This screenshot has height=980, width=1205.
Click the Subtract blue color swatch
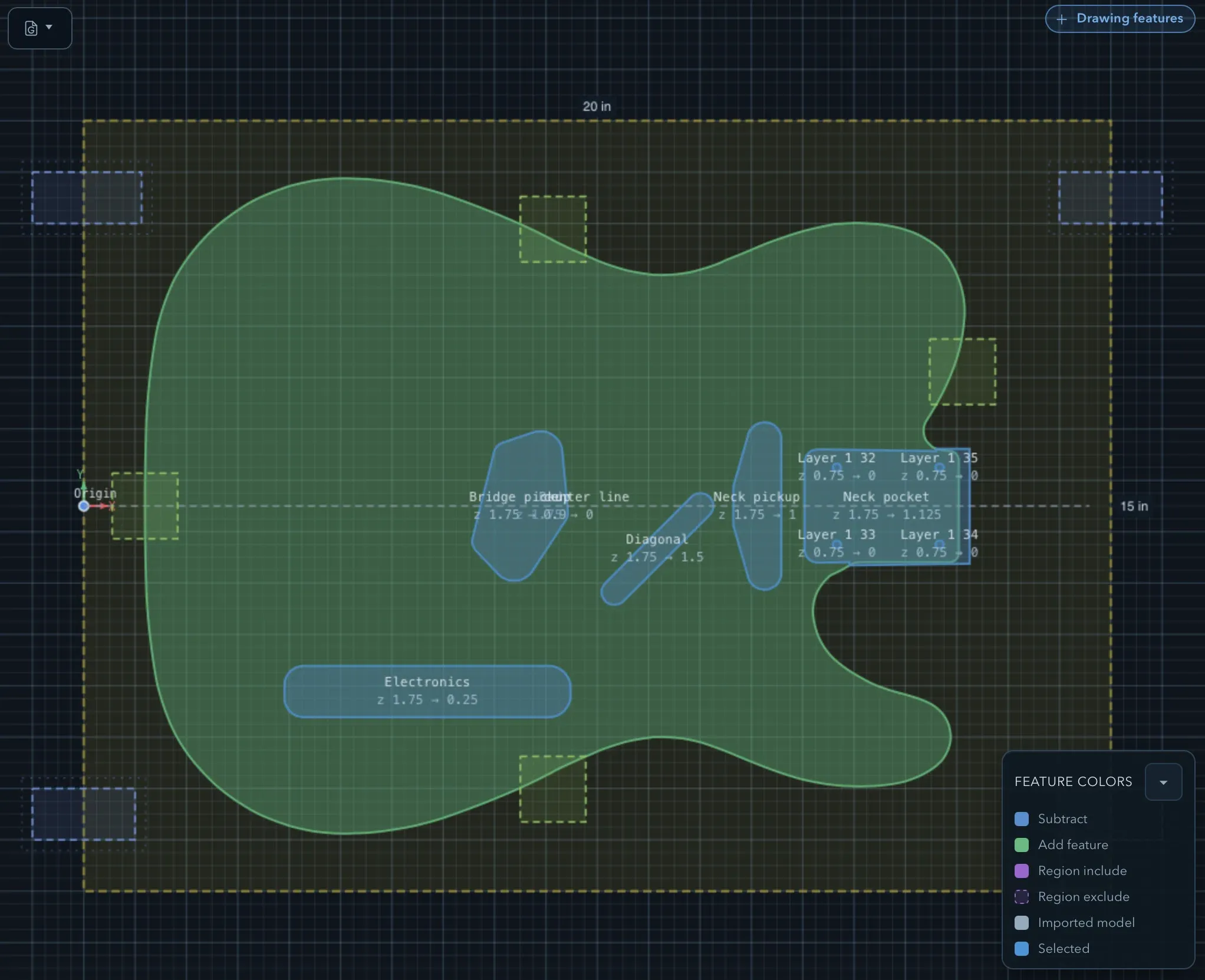coord(1022,818)
